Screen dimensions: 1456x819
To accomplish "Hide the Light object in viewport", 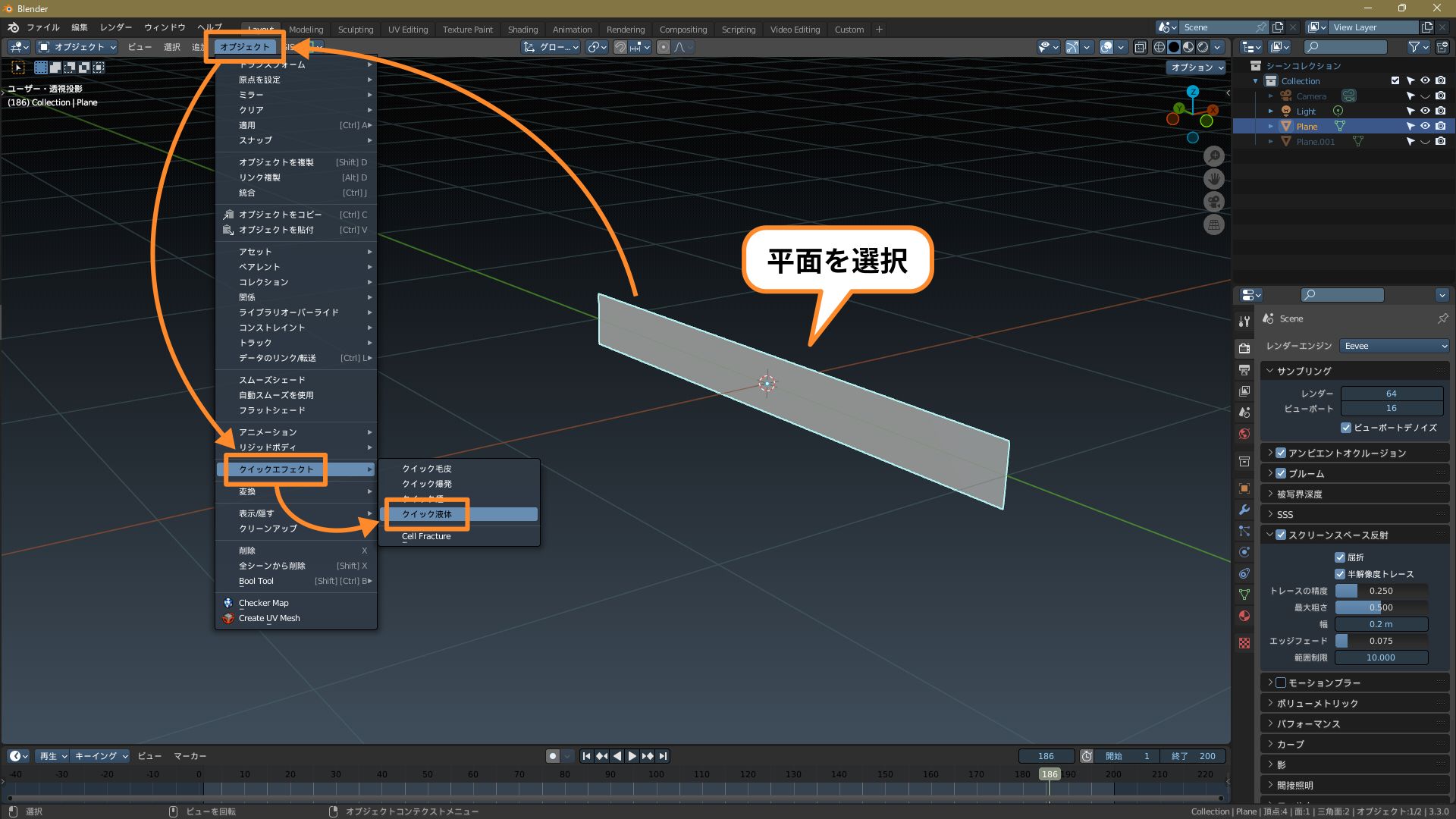I will [1425, 111].
